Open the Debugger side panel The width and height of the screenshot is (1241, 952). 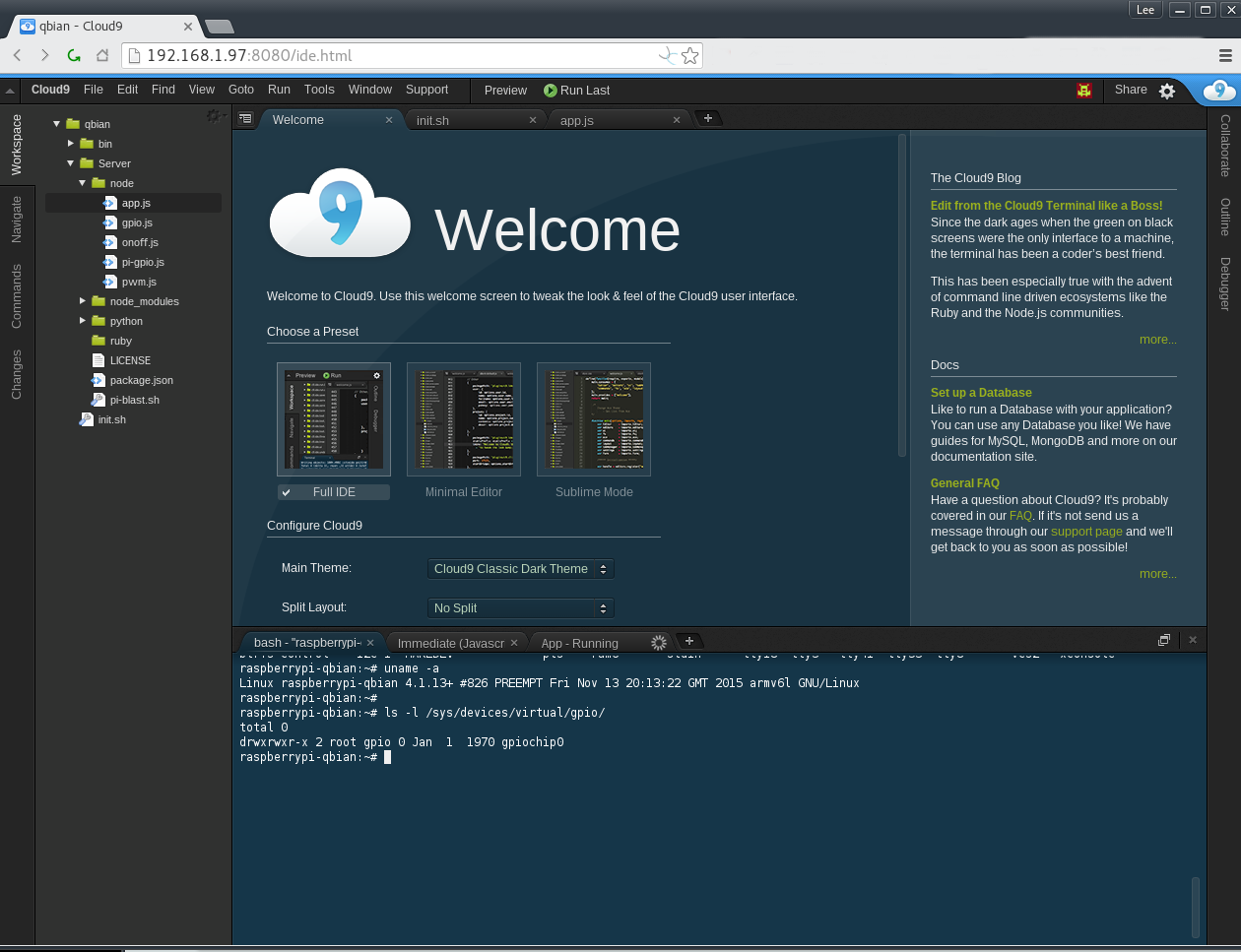point(1224,284)
